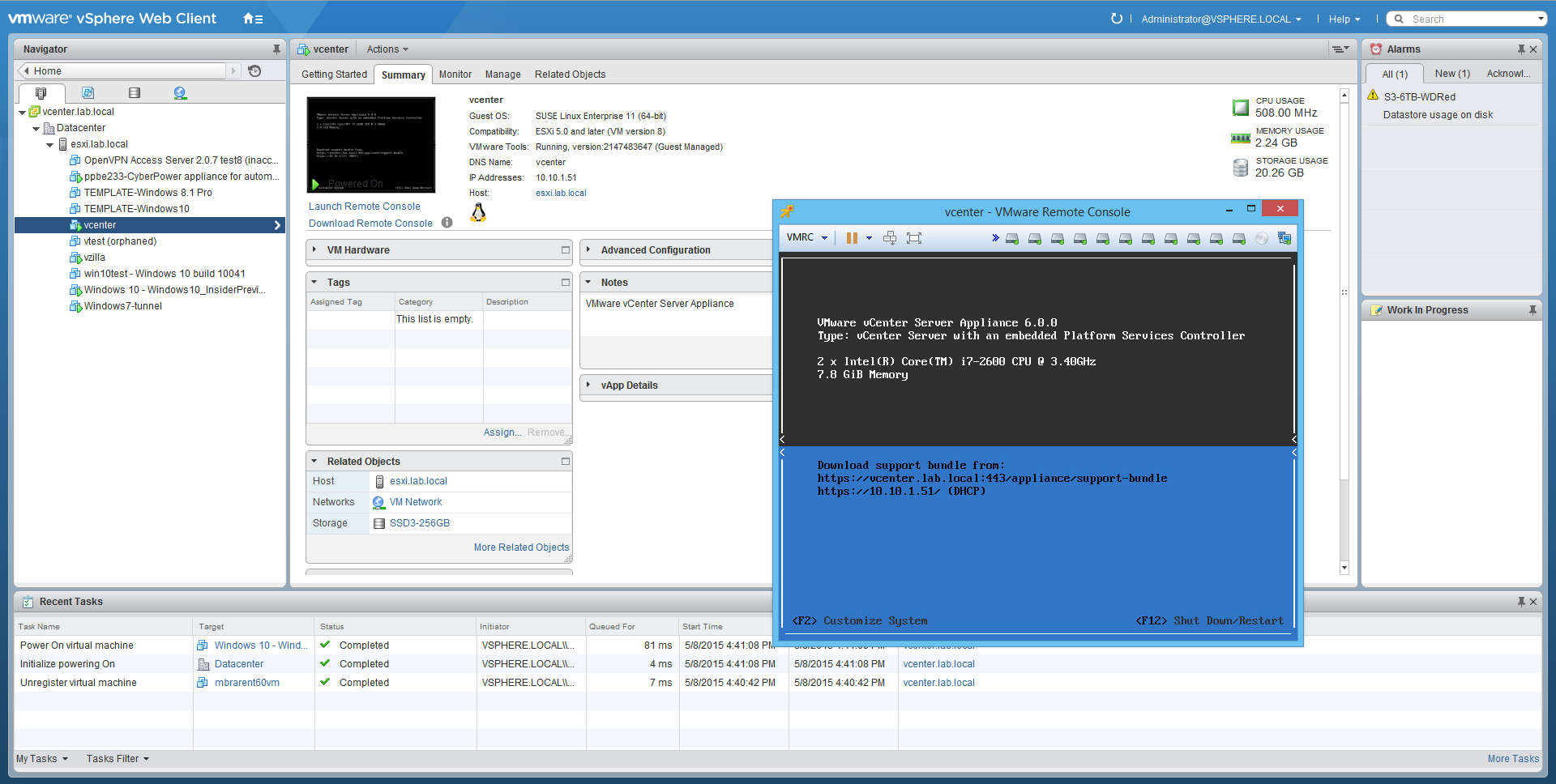The height and width of the screenshot is (784, 1556).
Task: Click More Related Objects link
Action: [521, 548]
